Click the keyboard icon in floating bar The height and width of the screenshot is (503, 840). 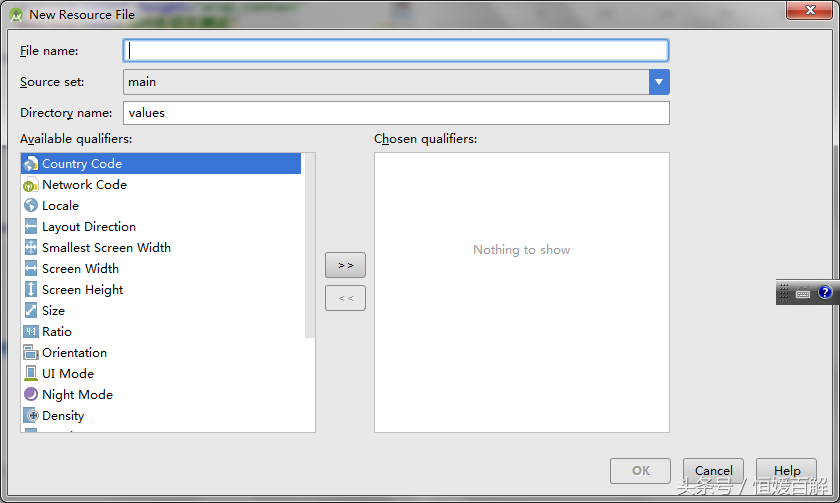coord(802,293)
